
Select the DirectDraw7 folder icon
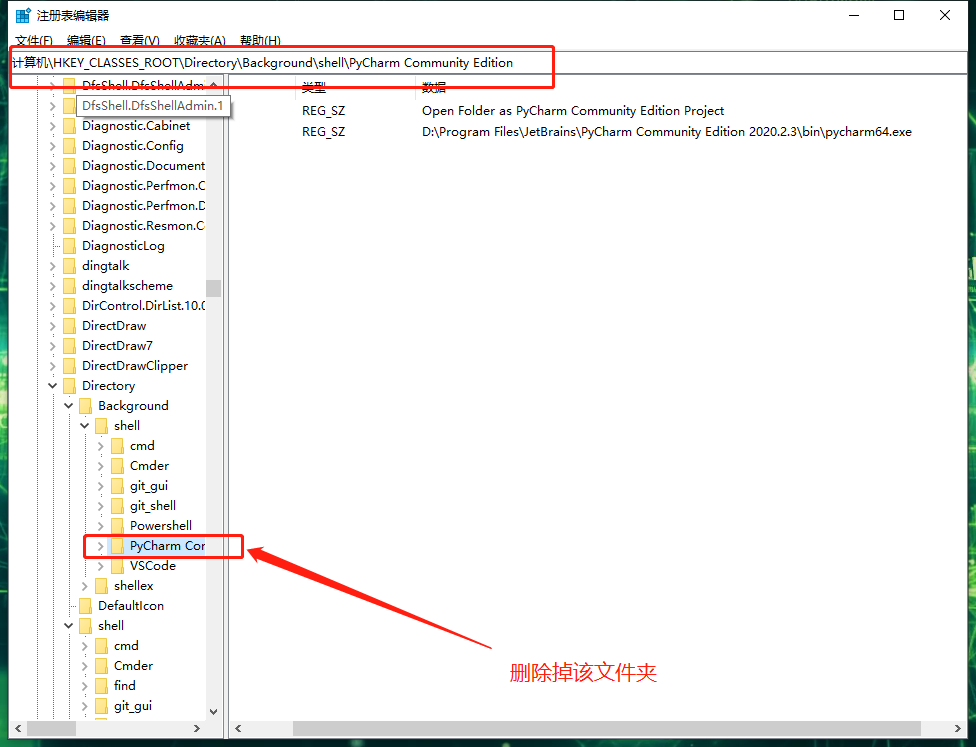(70, 345)
